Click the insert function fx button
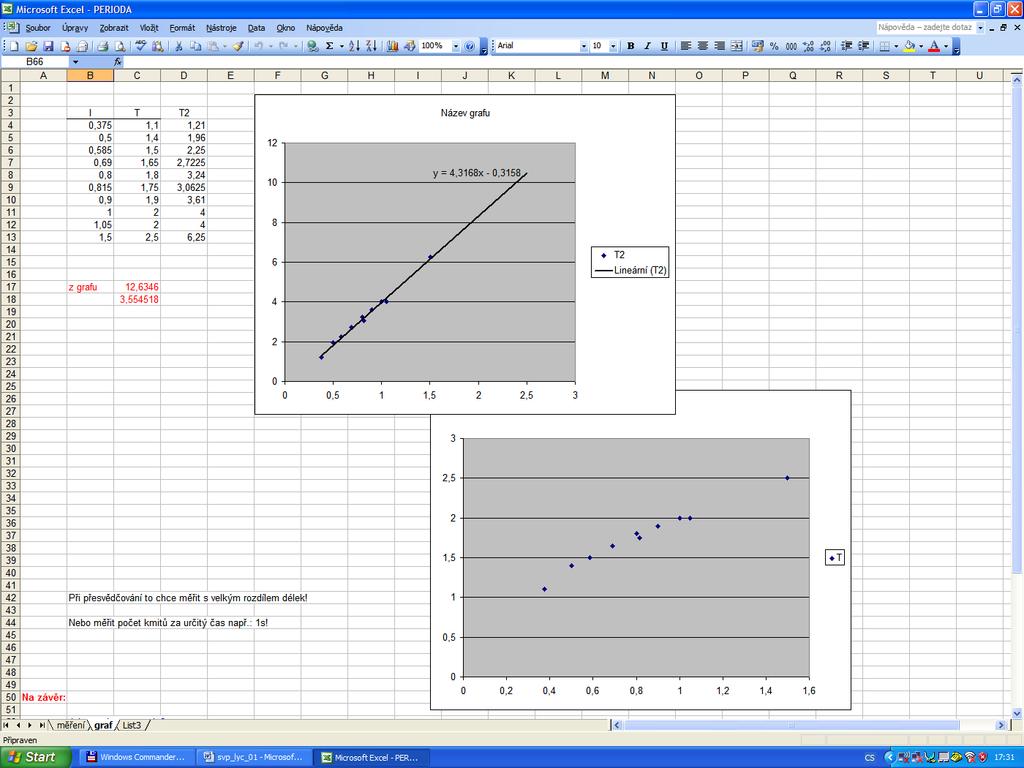 click(118, 61)
